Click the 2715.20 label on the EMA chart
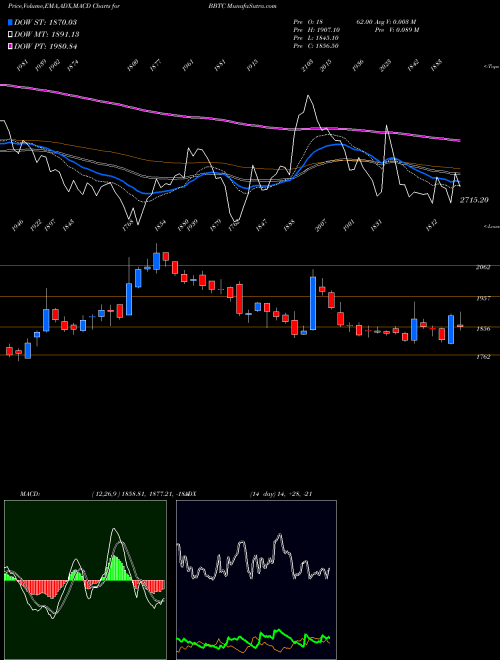This screenshot has width=500, height=660. pos(474,200)
